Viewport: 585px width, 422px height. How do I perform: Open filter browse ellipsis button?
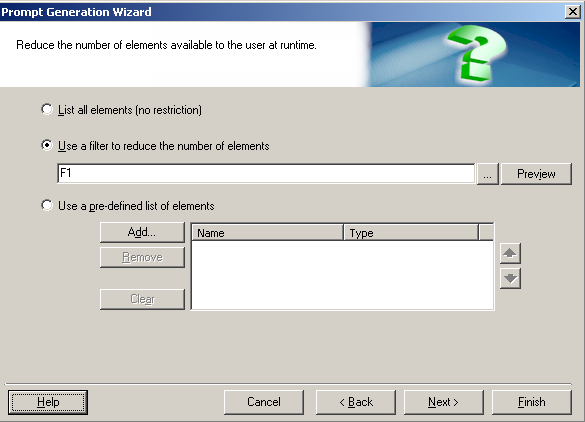point(488,174)
